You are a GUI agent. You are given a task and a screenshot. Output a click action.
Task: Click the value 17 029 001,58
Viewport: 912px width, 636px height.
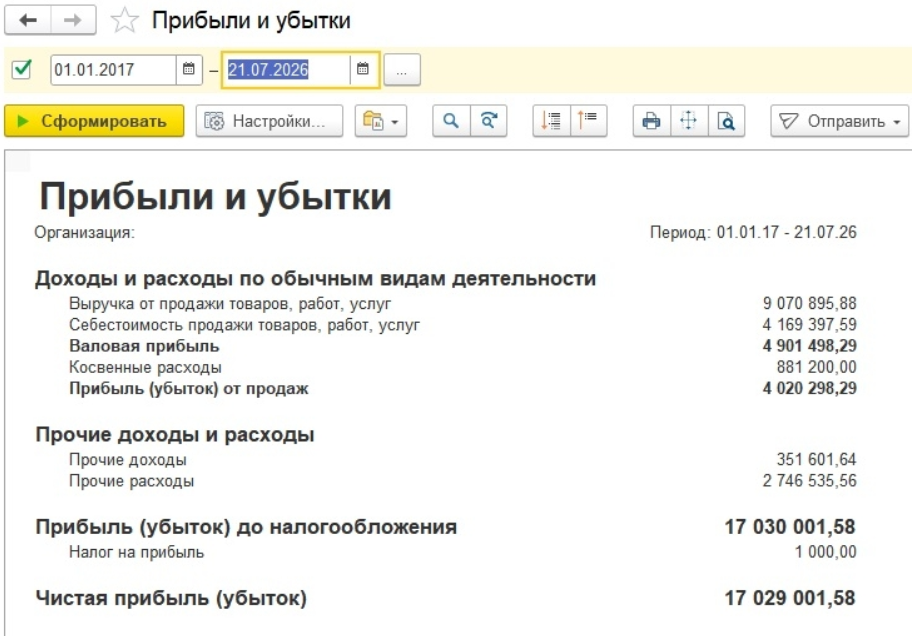[x=790, y=598]
